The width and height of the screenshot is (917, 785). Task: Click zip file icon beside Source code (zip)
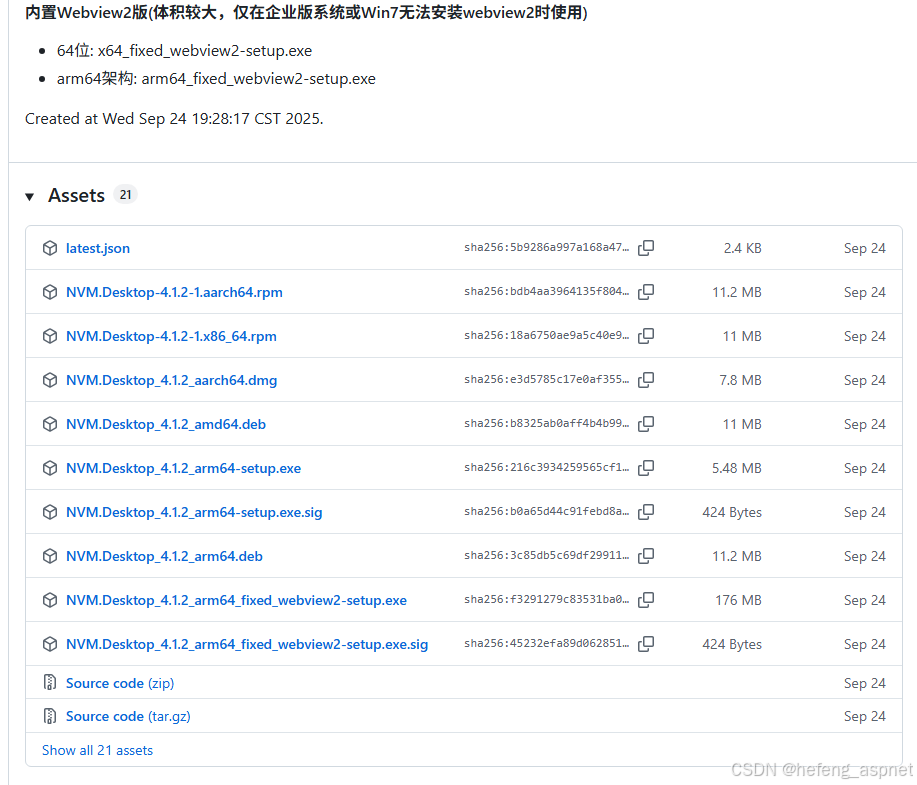click(50, 683)
